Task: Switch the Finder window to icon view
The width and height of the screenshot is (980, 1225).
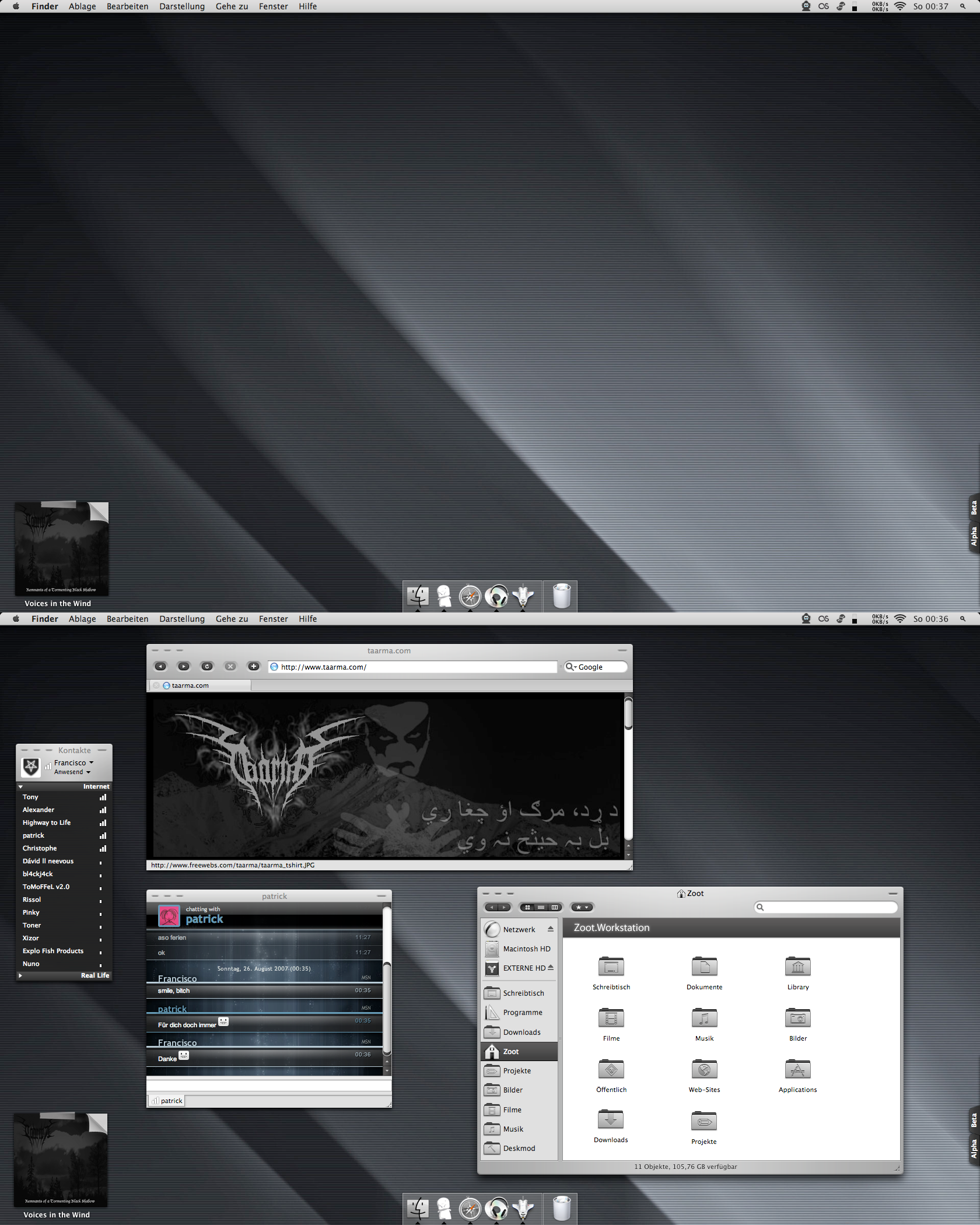Action: click(527, 907)
